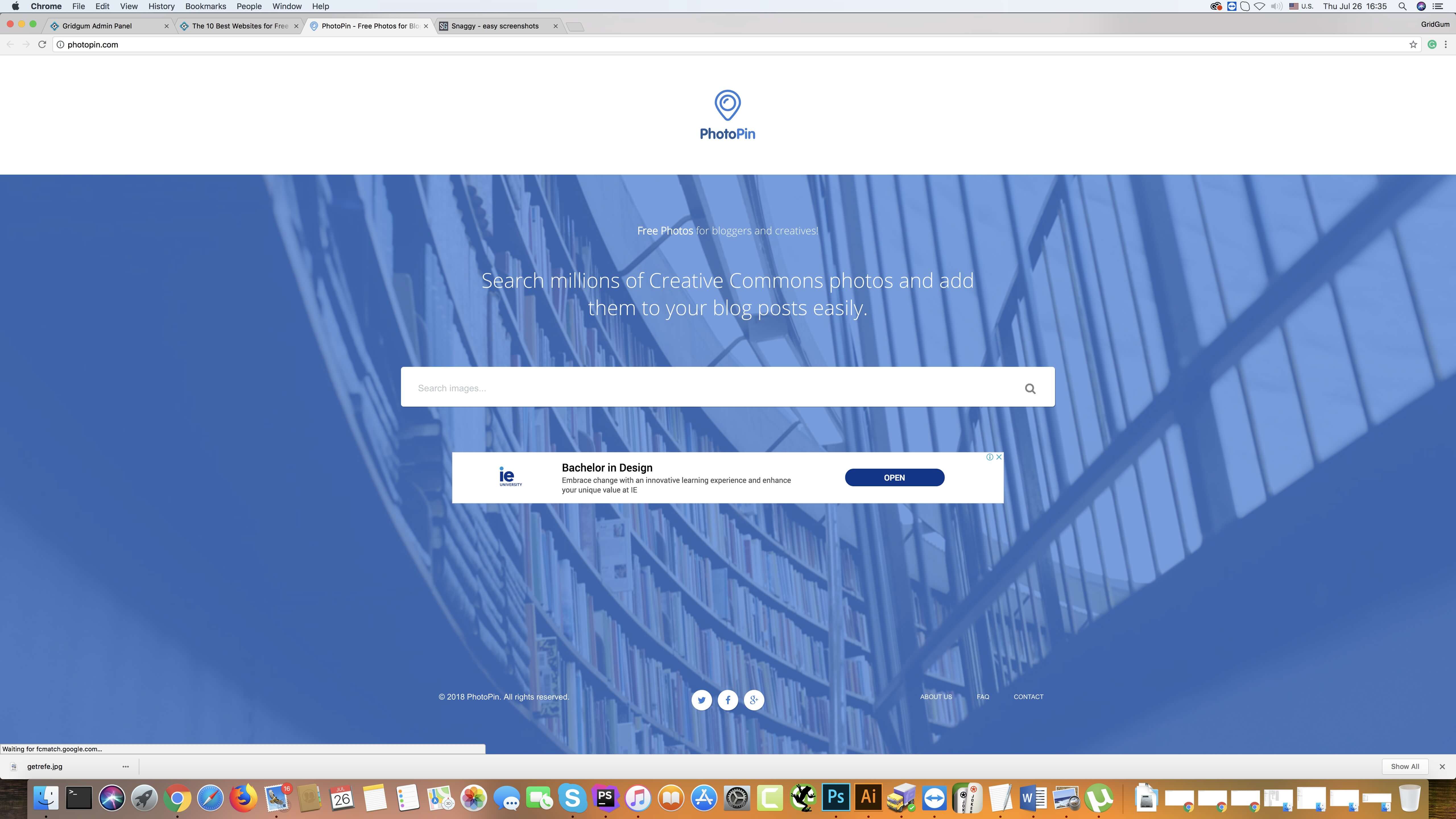The image size is (1456, 819).
Task: Open Skype from the dock
Action: [x=572, y=798]
